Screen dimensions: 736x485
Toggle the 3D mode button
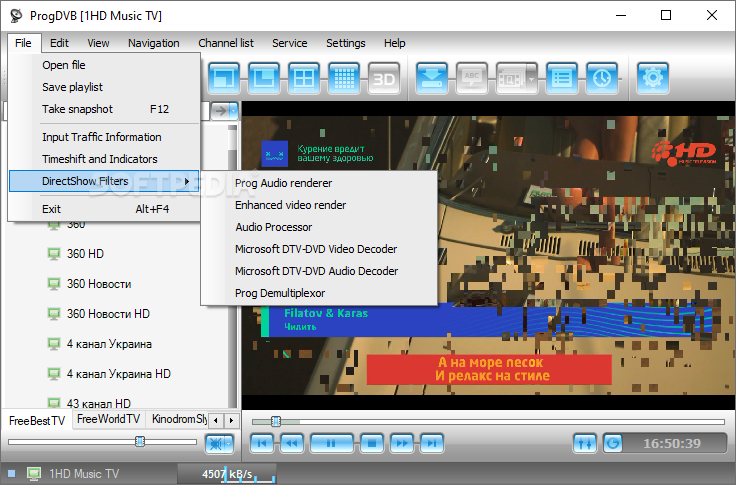(x=384, y=77)
